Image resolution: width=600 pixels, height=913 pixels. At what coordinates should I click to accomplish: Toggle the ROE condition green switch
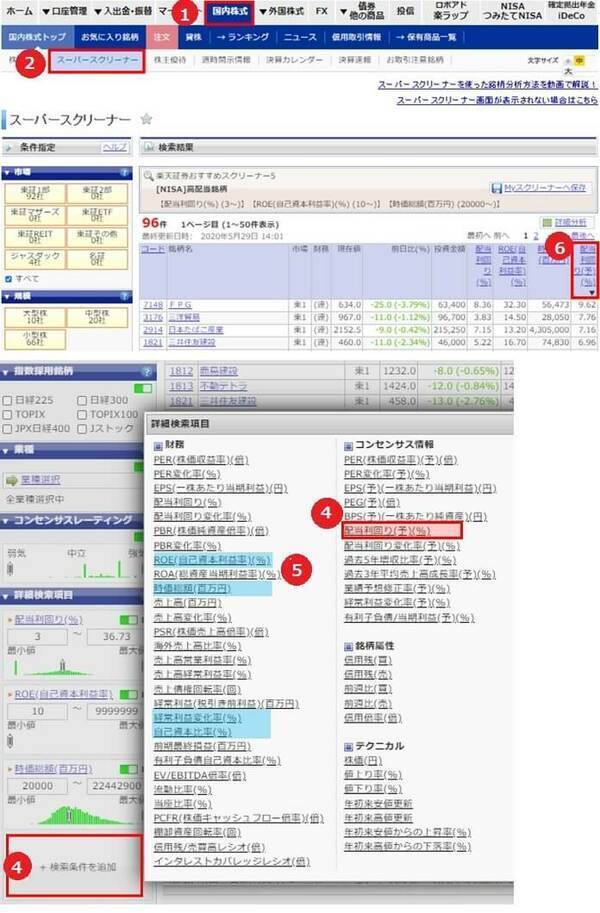pyautogui.click(x=128, y=694)
